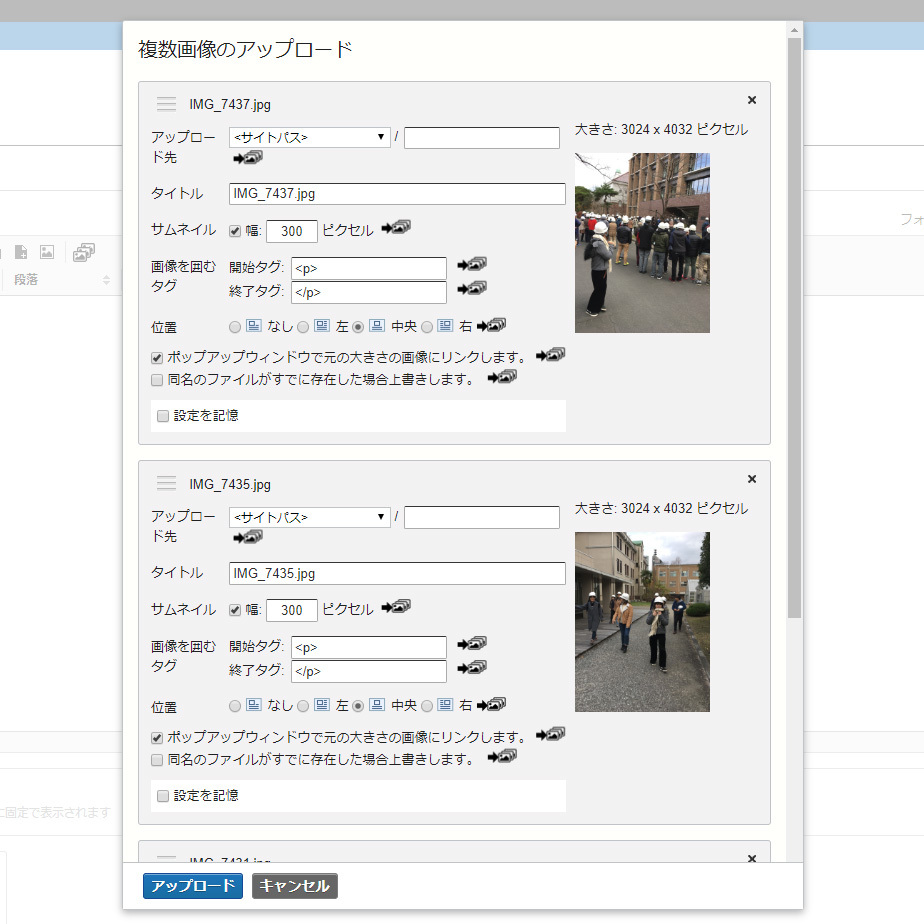Remove the third image from upload list
924x924 pixels.
[x=752, y=858]
